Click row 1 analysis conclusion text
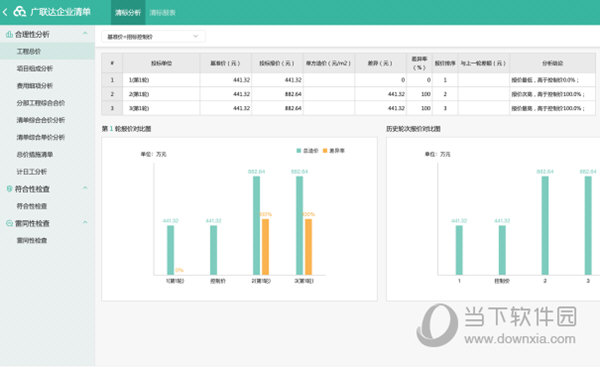The height and width of the screenshot is (368, 600). point(545,80)
